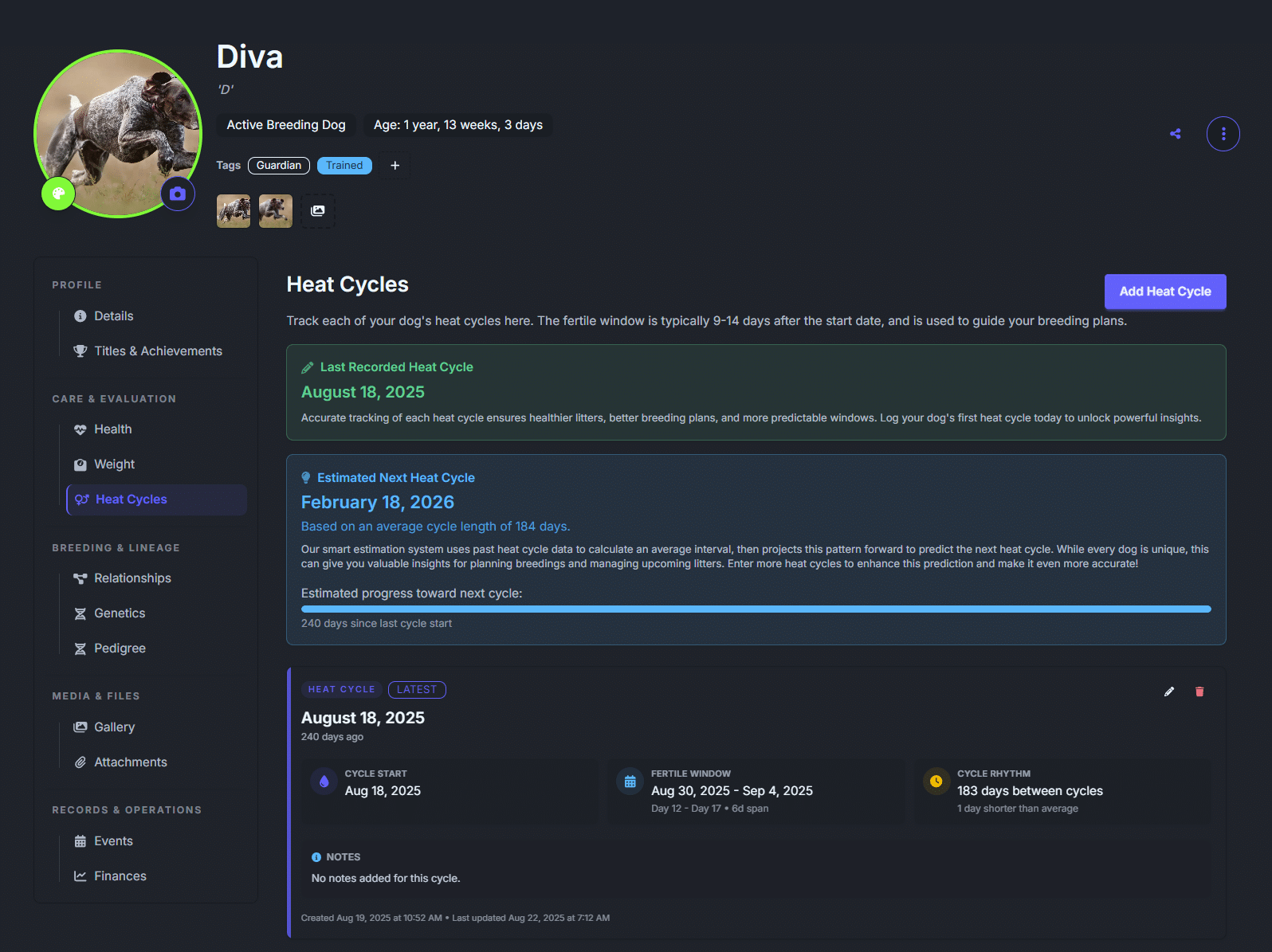Click the Guardian tag
The image size is (1272, 952).
(279, 166)
